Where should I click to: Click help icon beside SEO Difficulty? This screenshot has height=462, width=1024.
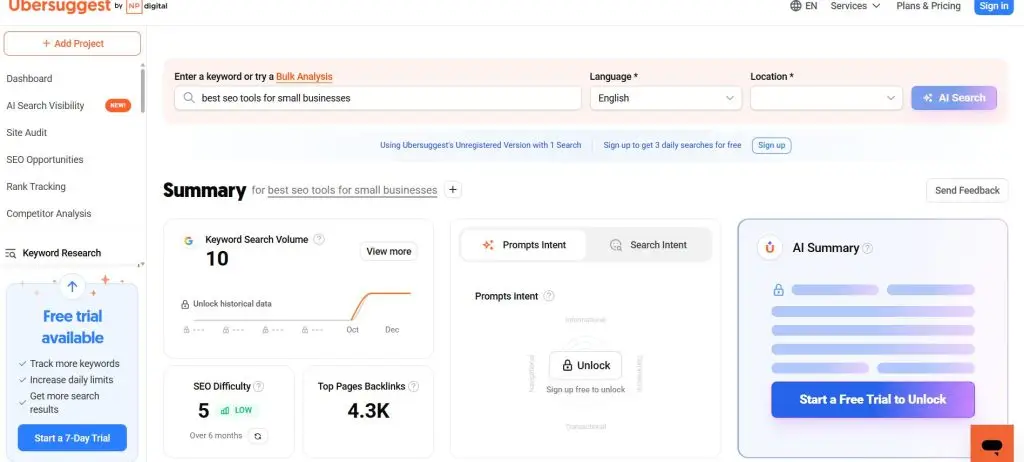[x=259, y=386]
